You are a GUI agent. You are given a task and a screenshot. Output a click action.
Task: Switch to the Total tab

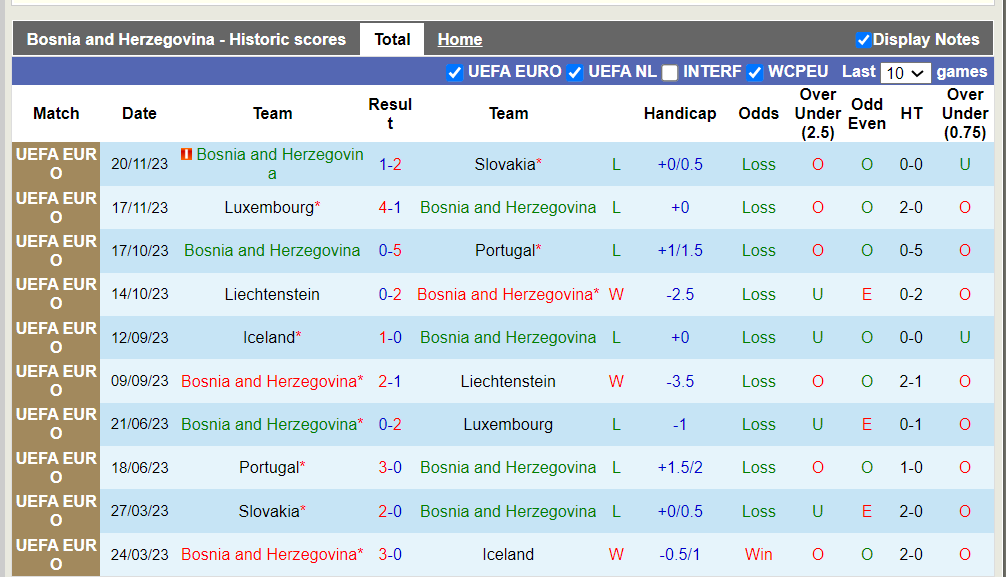[392, 39]
